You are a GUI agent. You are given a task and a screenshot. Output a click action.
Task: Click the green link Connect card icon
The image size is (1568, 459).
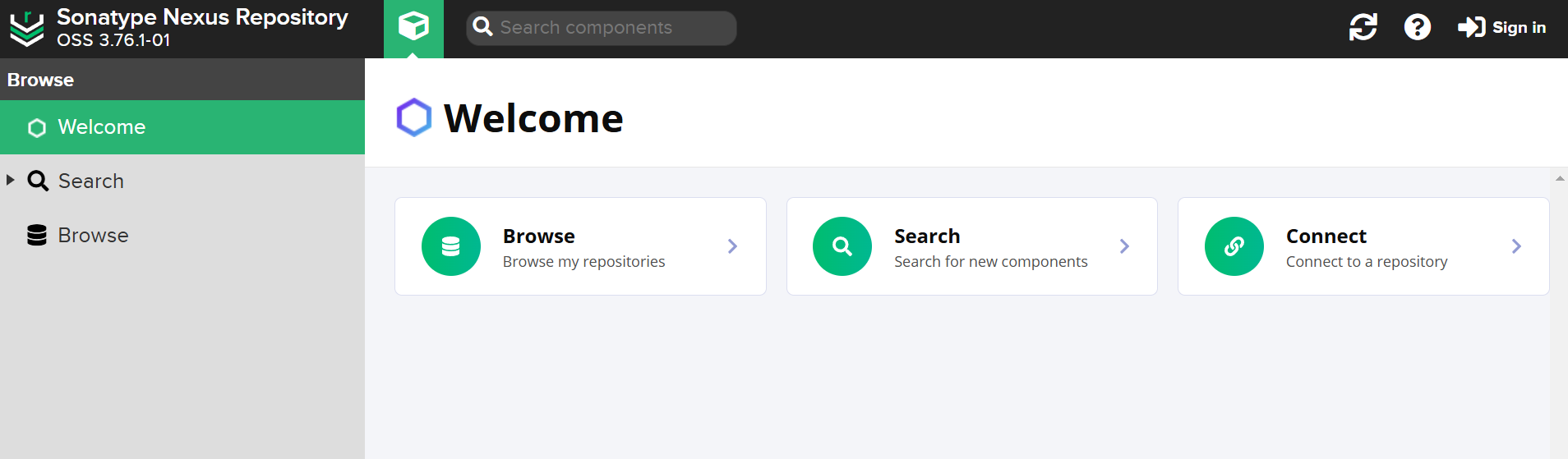coord(1234,246)
